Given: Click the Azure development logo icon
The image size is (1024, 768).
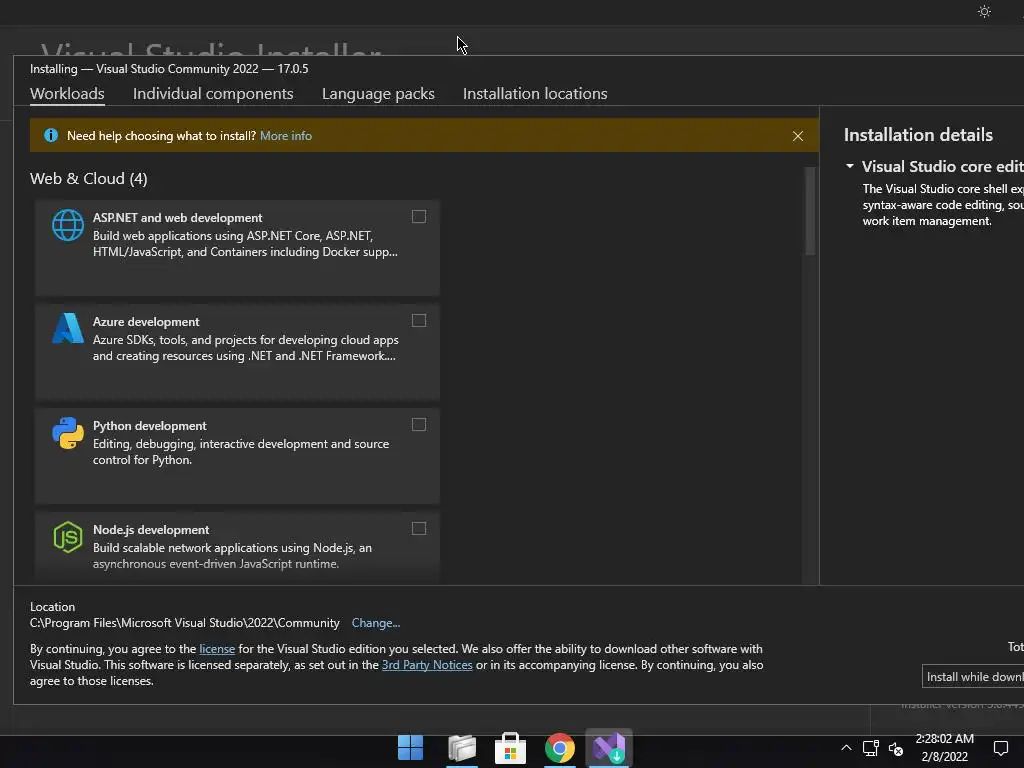Looking at the screenshot, I should (x=68, y=328).
